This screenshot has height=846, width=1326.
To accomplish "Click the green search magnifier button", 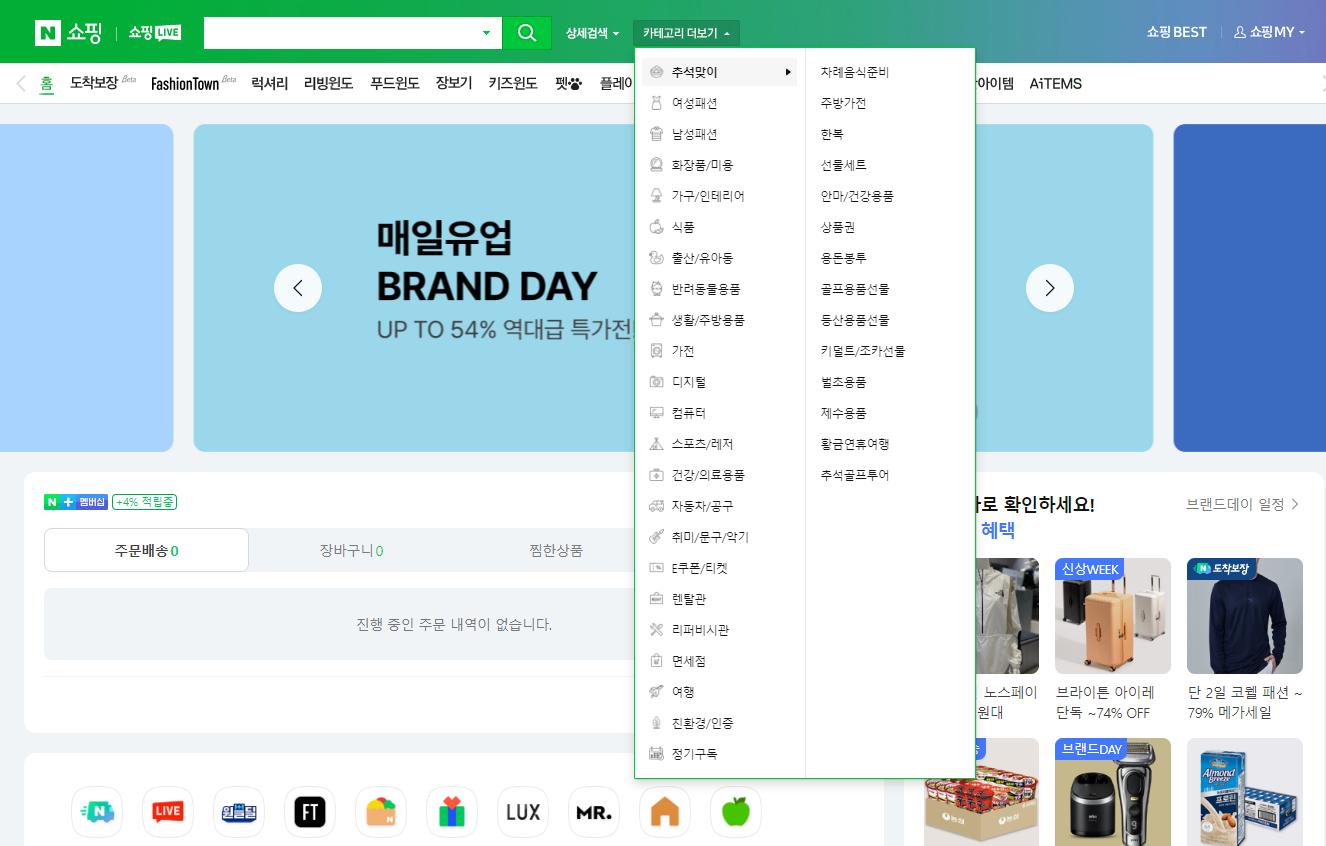I will (x=527, y=33).
